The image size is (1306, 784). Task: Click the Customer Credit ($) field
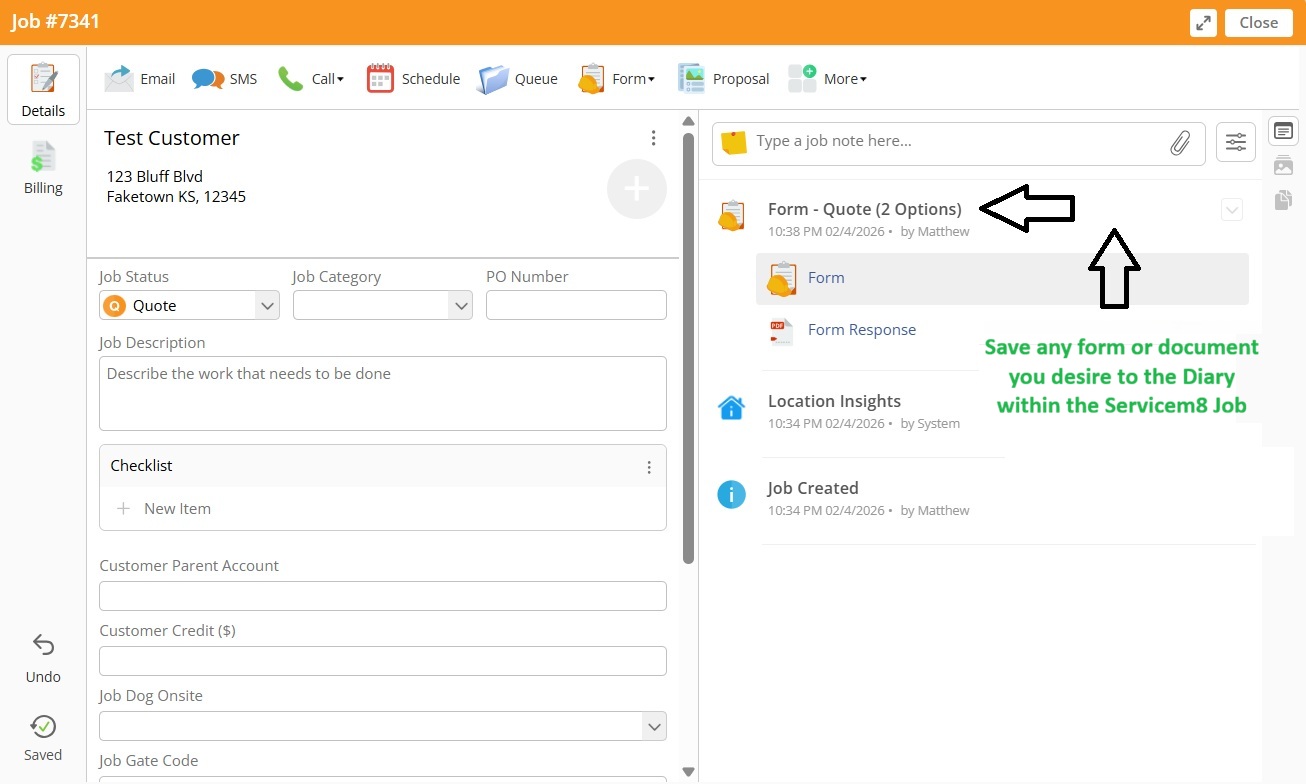[x=383, y=661]
